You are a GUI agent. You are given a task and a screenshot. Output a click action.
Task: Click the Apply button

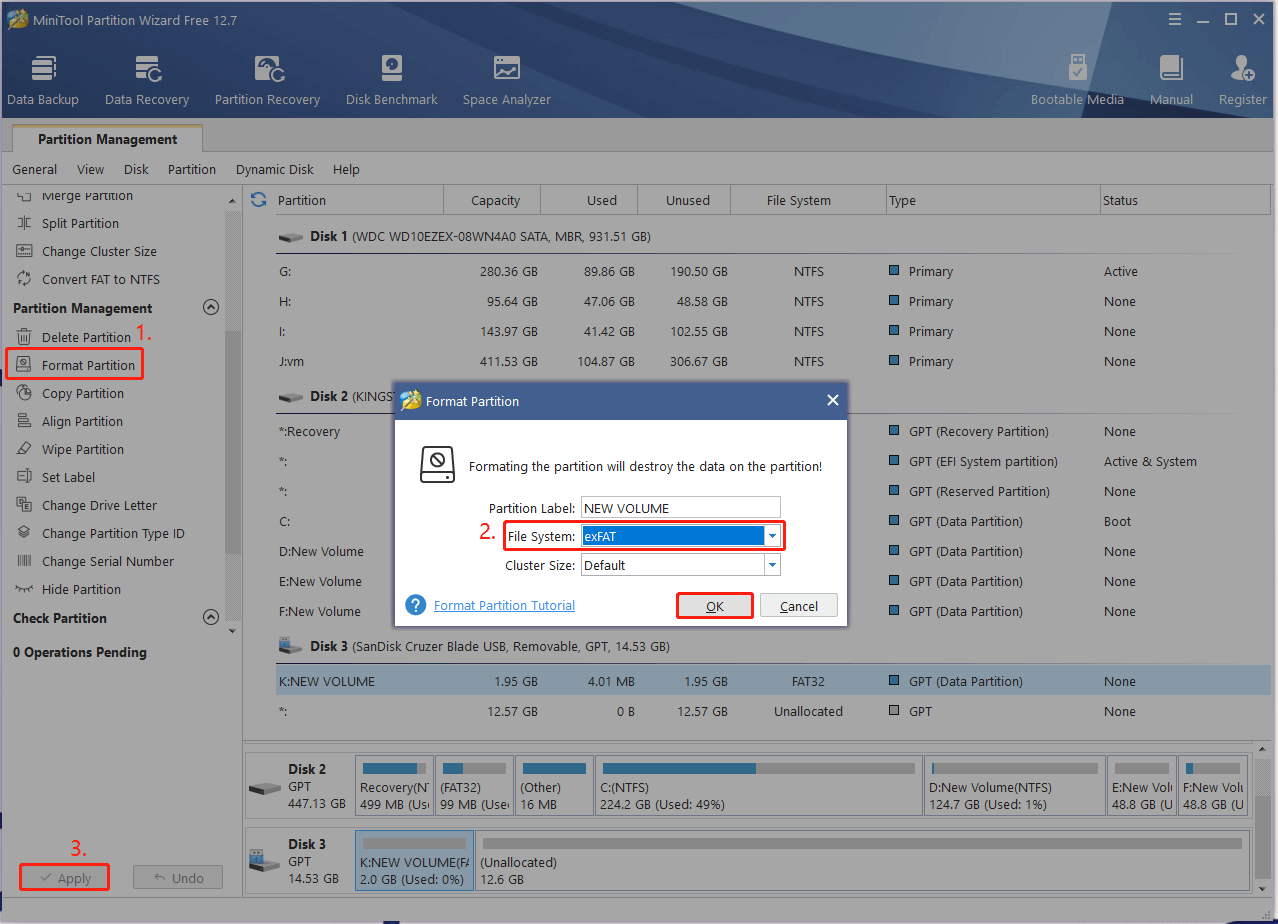[x=64, y=878]
